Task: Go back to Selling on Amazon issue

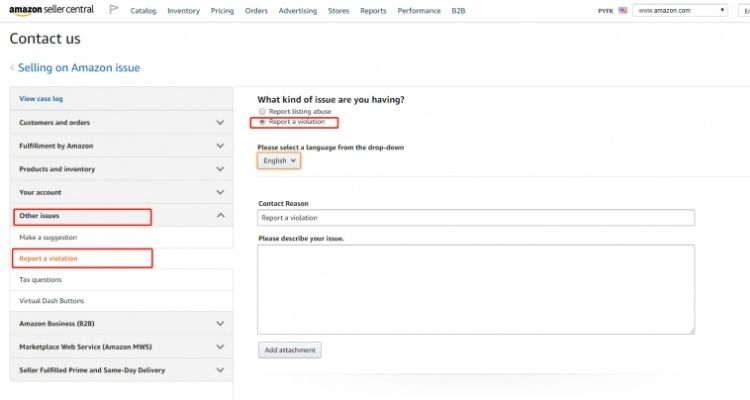Action: pyautogui.click(x=79, y=67)
